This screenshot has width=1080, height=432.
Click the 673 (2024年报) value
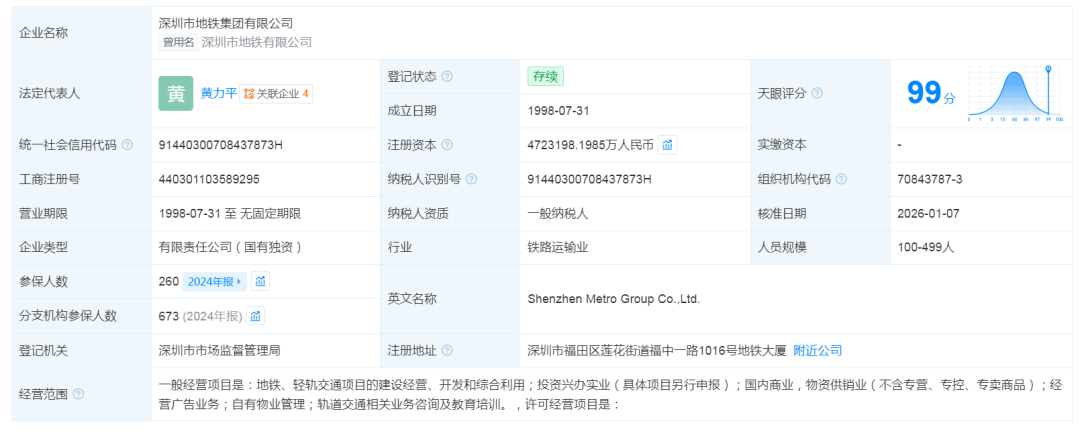tap(200, 316)
